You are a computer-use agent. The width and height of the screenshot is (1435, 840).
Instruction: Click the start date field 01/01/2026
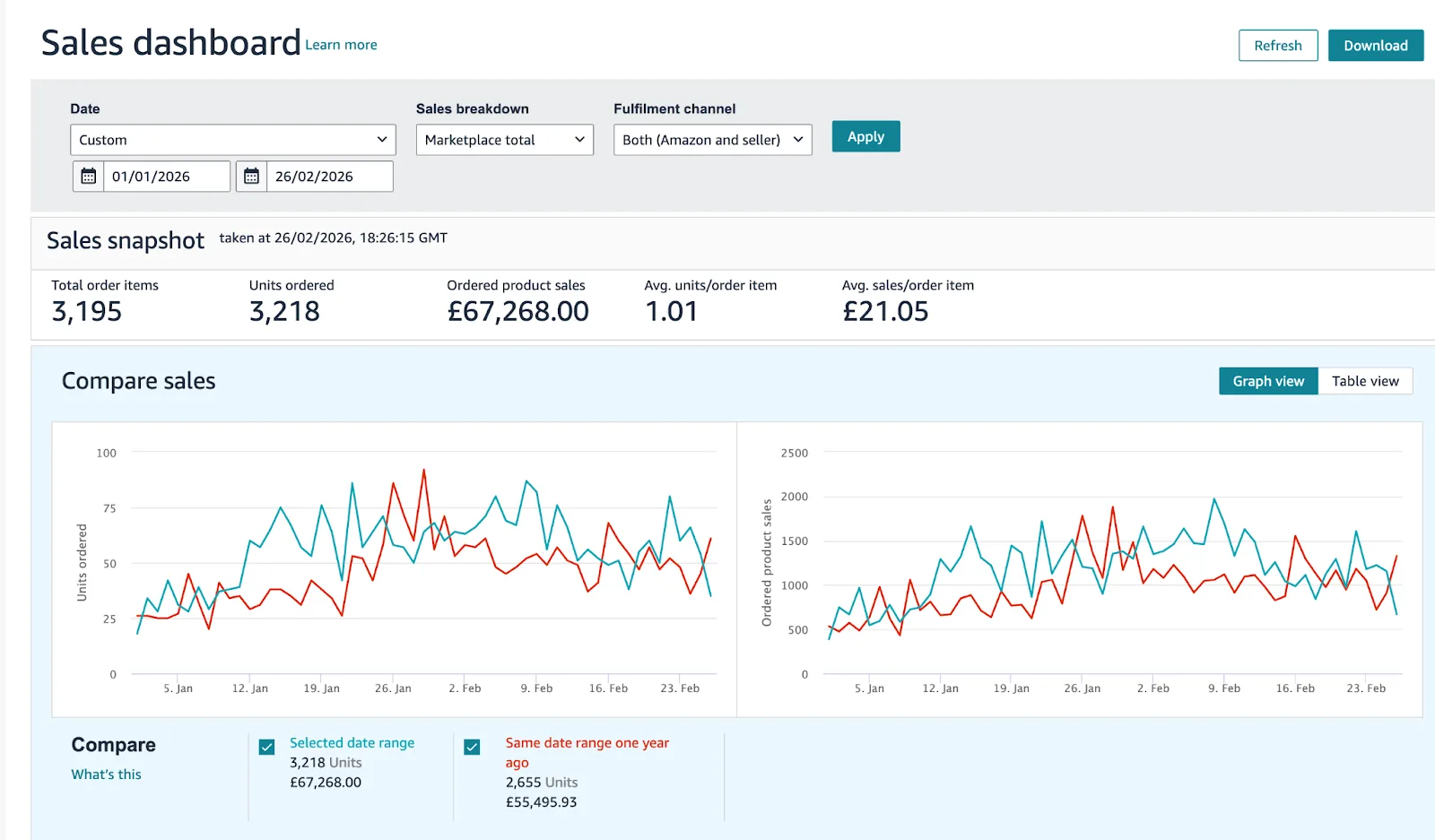pos(166,177)
